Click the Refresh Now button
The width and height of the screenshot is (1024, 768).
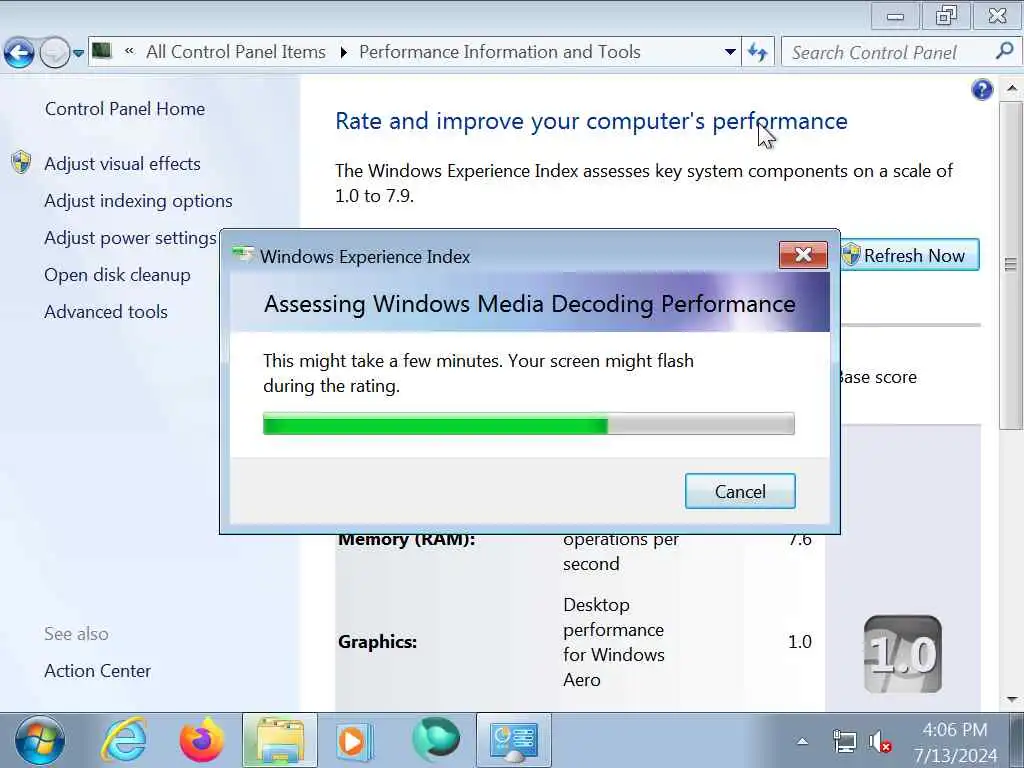coord(910,255)
